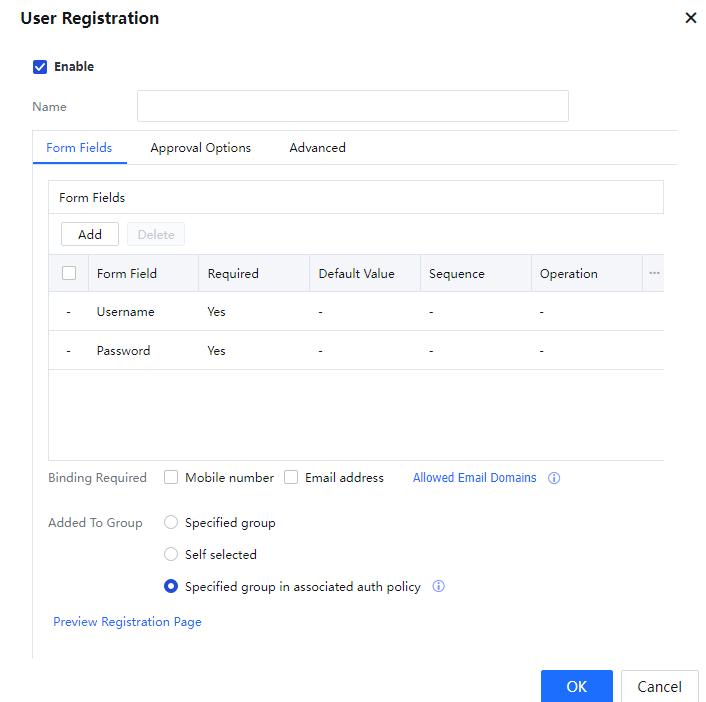Select Specified group in associated auth policy
The image size is (706, 702).
pos(171,587)
